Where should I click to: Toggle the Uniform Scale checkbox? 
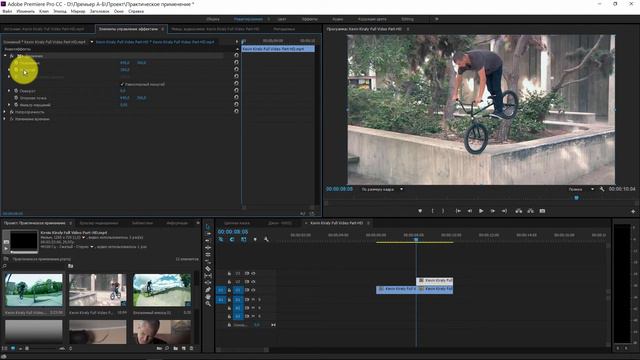click(x=122, y=84)
